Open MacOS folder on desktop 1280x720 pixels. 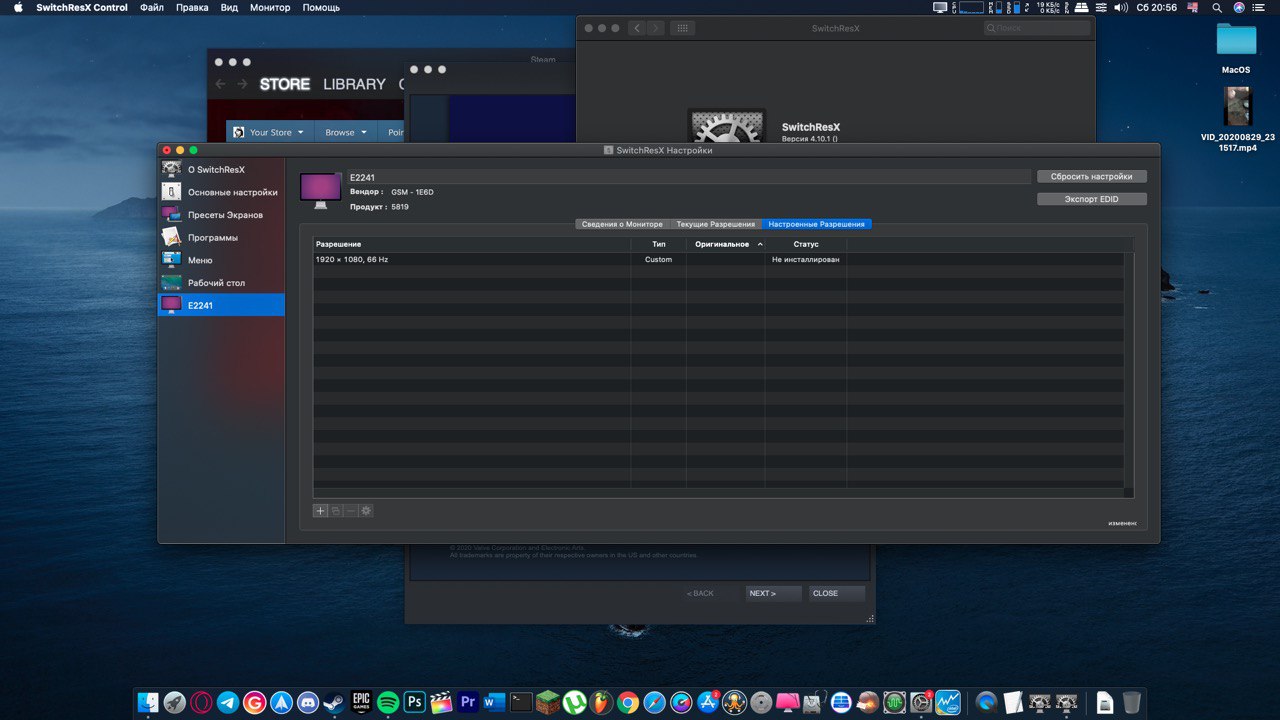click(x=1236, y=47)
